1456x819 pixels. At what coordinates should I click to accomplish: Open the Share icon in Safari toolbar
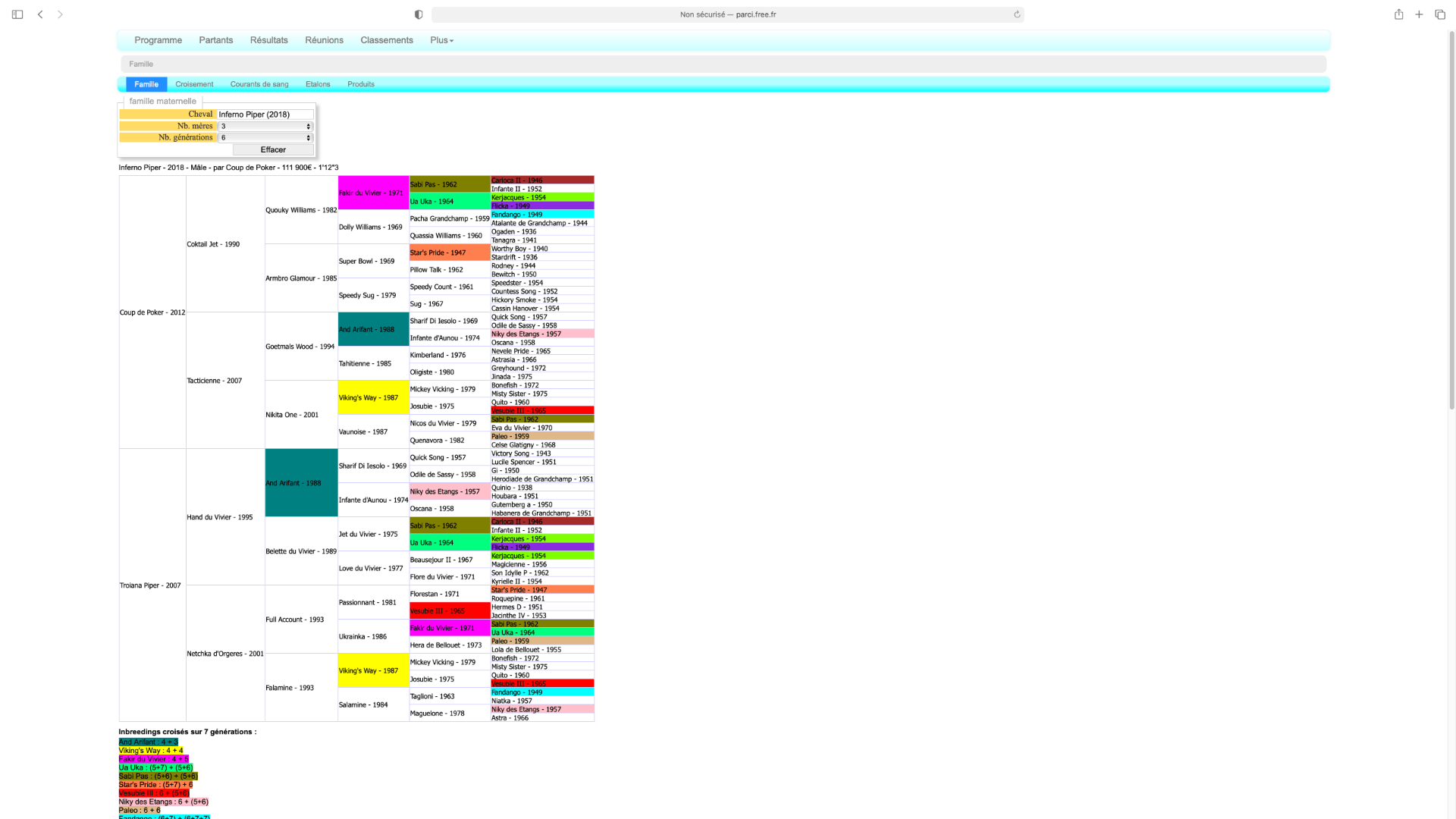click(1399, 14)
